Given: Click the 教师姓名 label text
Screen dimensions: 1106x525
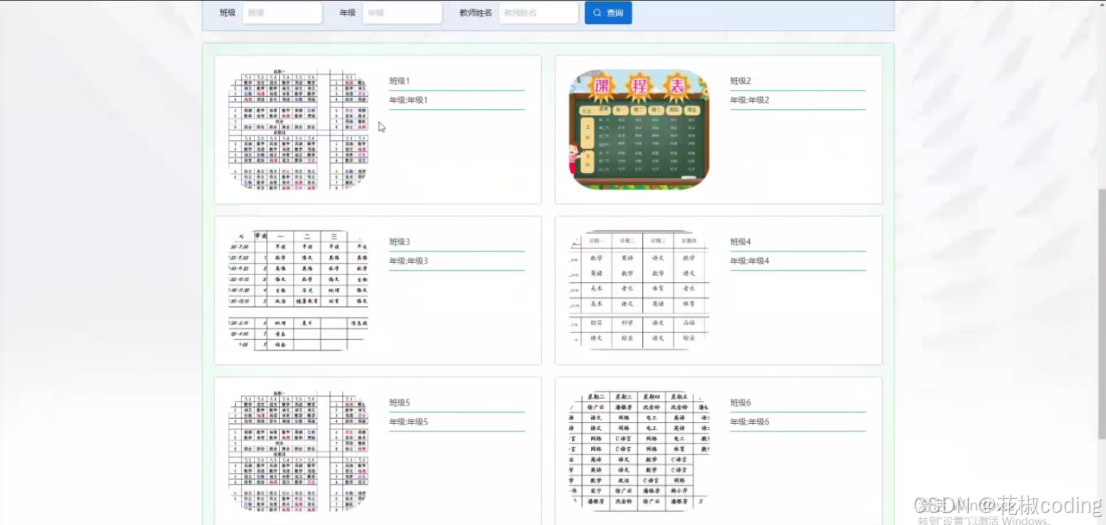Looking at the screenshot, I should pos(475,13).
